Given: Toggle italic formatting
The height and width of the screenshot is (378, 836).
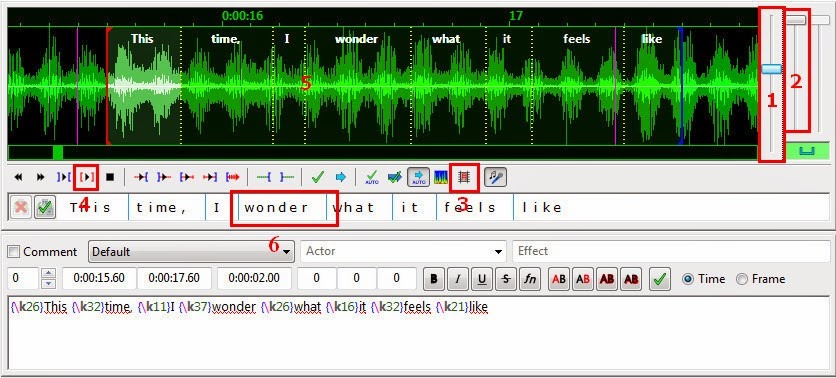Looking at the screenshot, I should (458, 279).
